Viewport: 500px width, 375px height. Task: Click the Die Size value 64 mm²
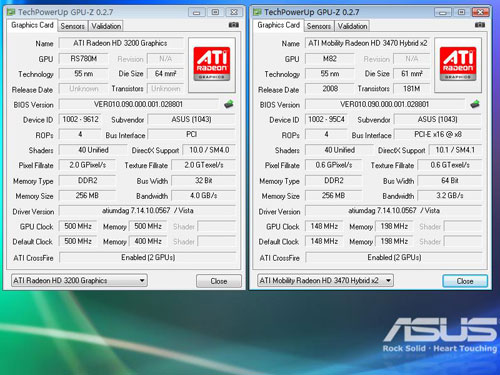point(165,73)
